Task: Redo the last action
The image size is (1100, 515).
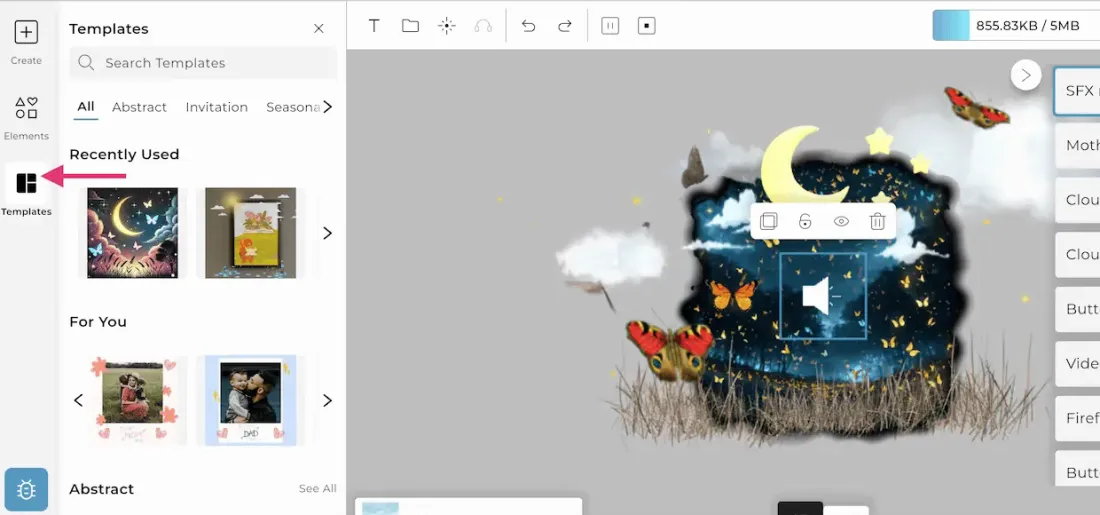Action: 565,26
